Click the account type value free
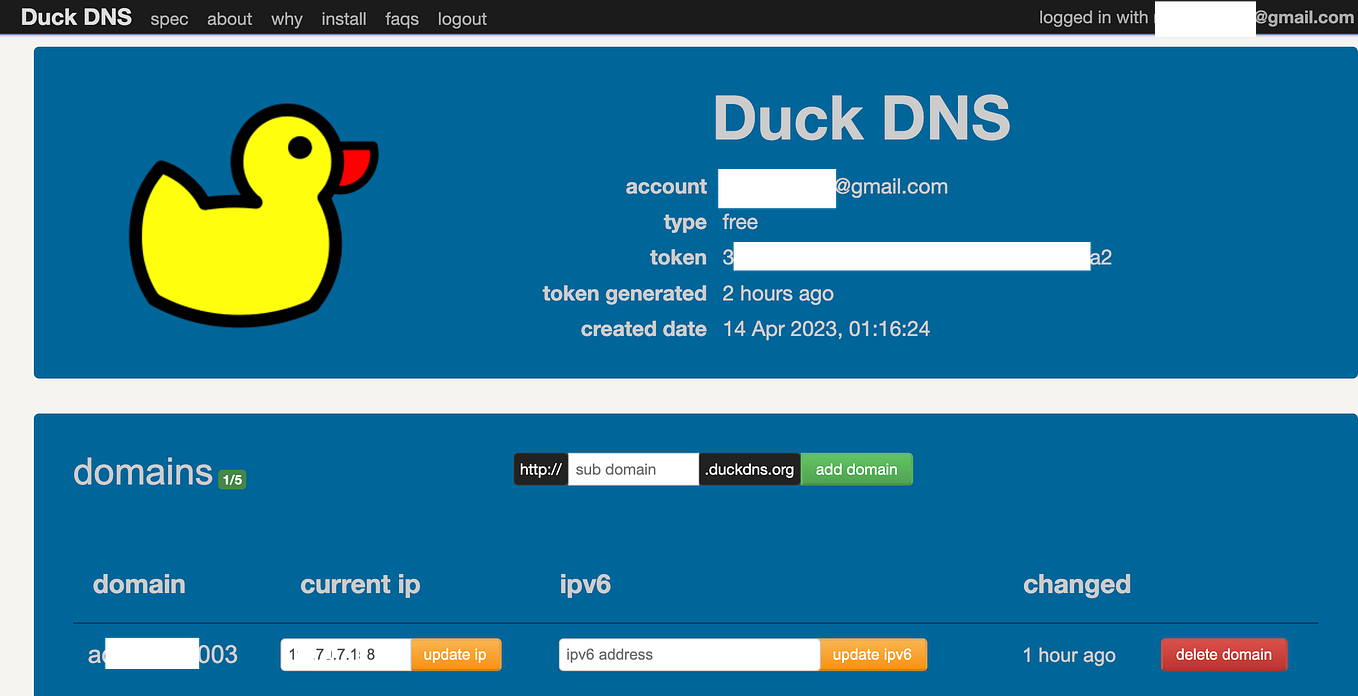This screenshot has height=696, width=1358. pyautogui.click(x=740, y=222)
